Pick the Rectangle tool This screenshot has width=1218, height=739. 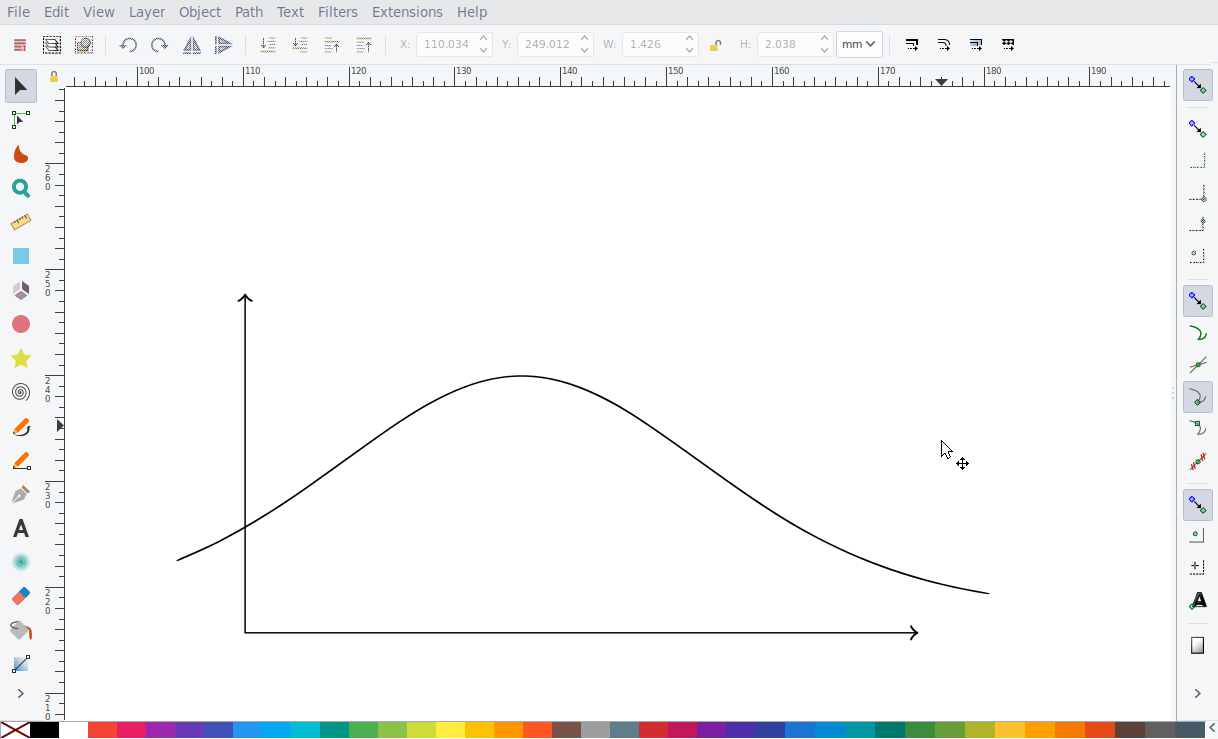point(20,256)
